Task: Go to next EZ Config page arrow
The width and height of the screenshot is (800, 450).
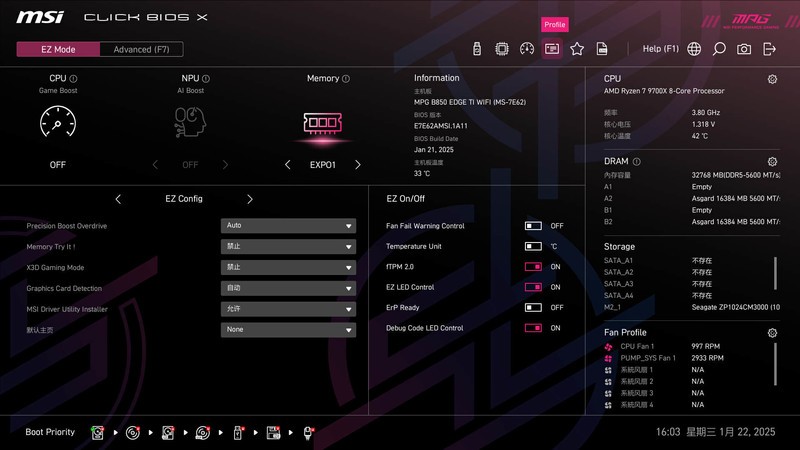Action: 250,199
